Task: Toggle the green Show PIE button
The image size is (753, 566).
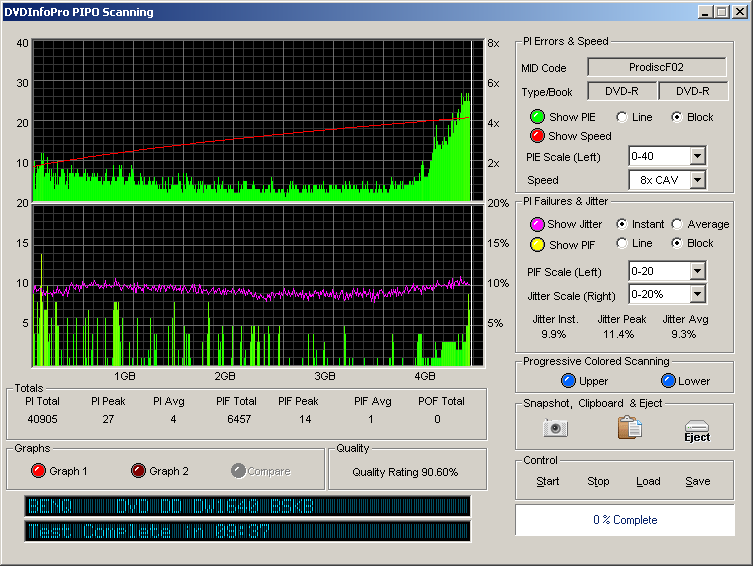Action: 537,117
